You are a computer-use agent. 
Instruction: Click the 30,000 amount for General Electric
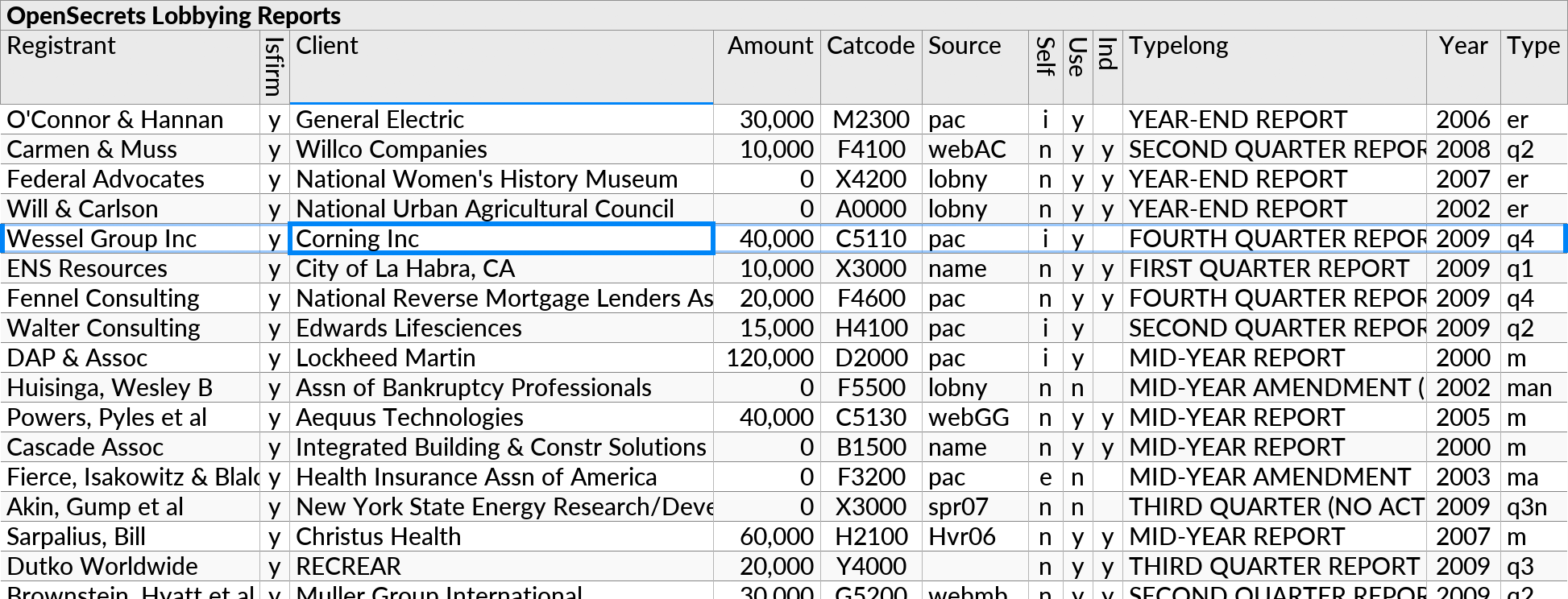(x=767, y=119)
